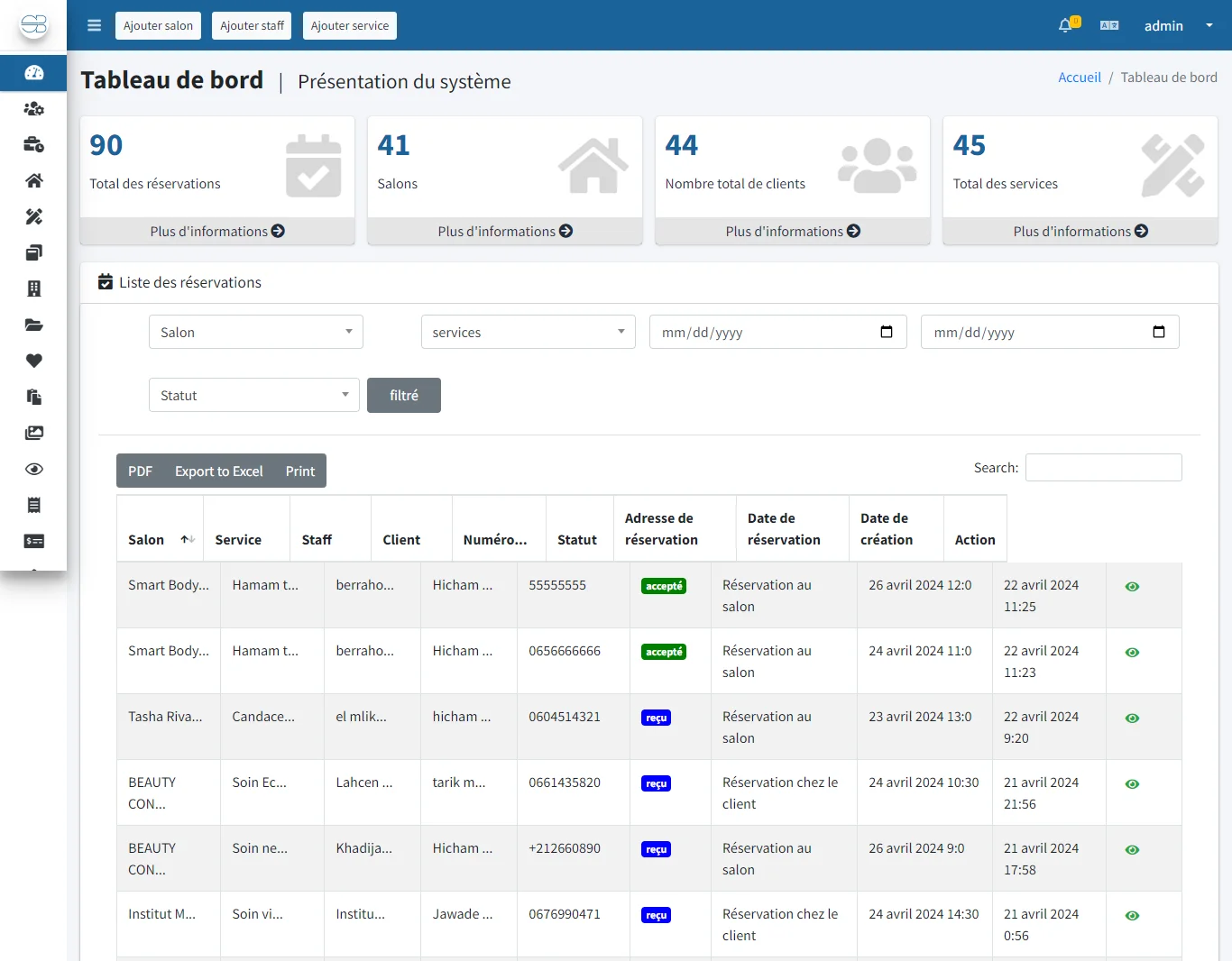Open the paste documents sidebar icon
Screen dimensions: 1232x961
click(33, 398)
